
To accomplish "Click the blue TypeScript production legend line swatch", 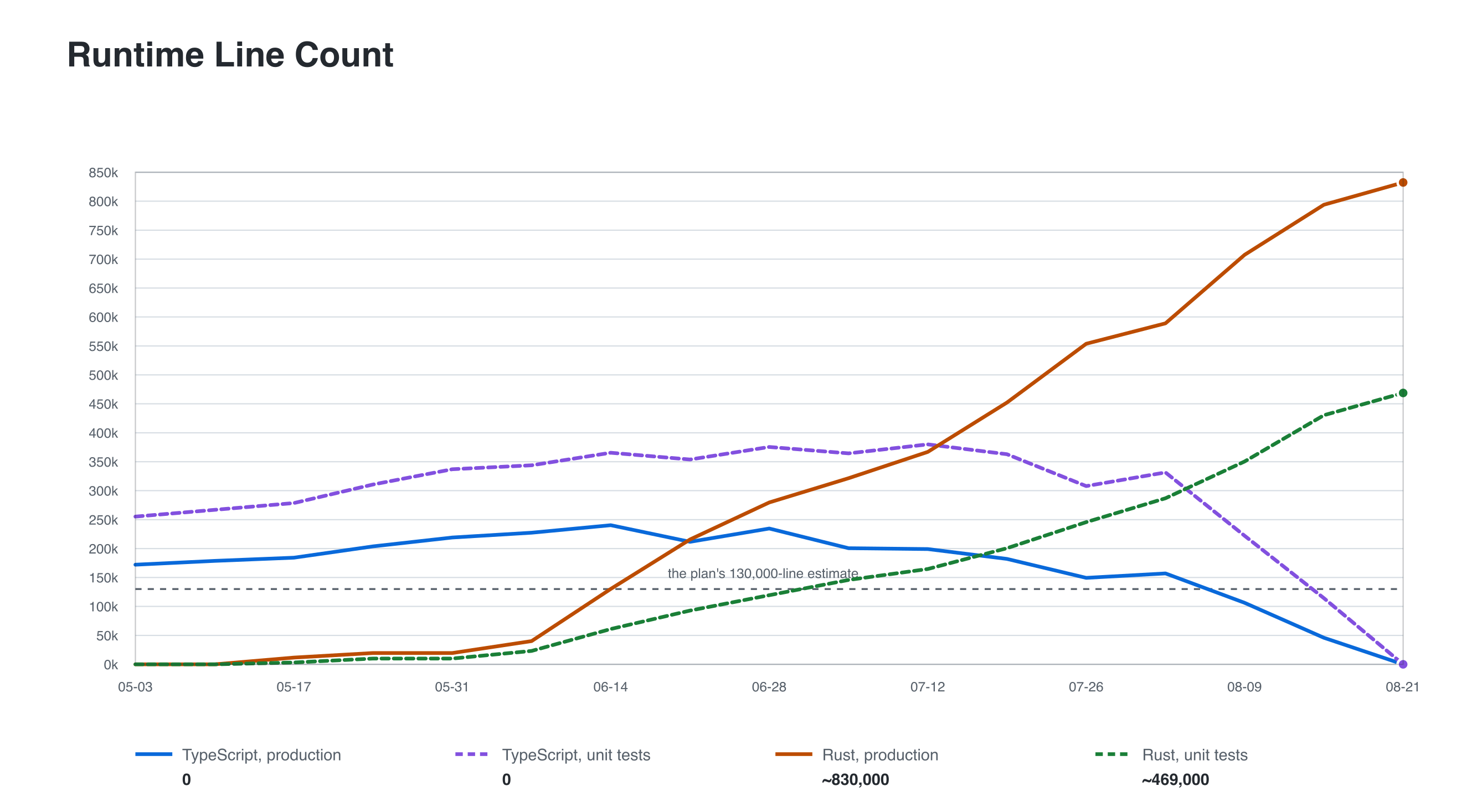I will [x=153, y=754].
